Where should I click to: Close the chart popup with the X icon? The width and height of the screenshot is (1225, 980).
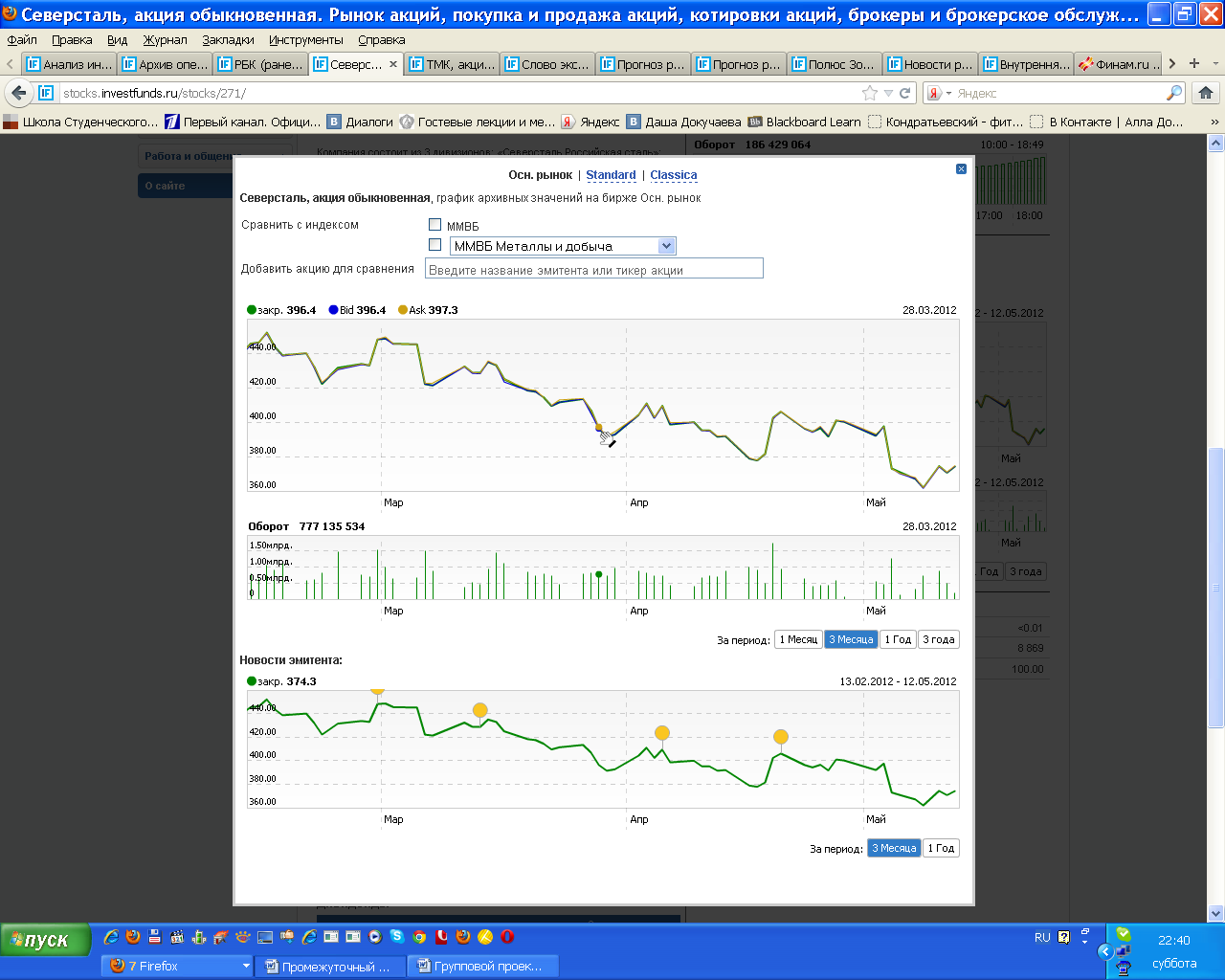[961, 168]
